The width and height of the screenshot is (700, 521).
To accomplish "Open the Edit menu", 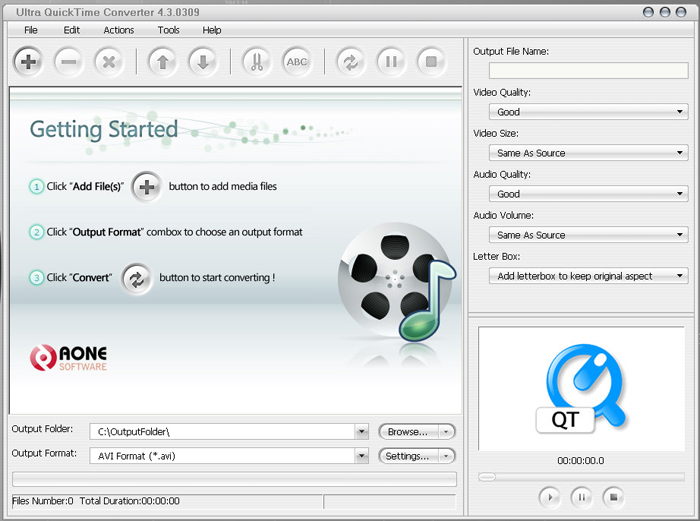I will [71, 30].
